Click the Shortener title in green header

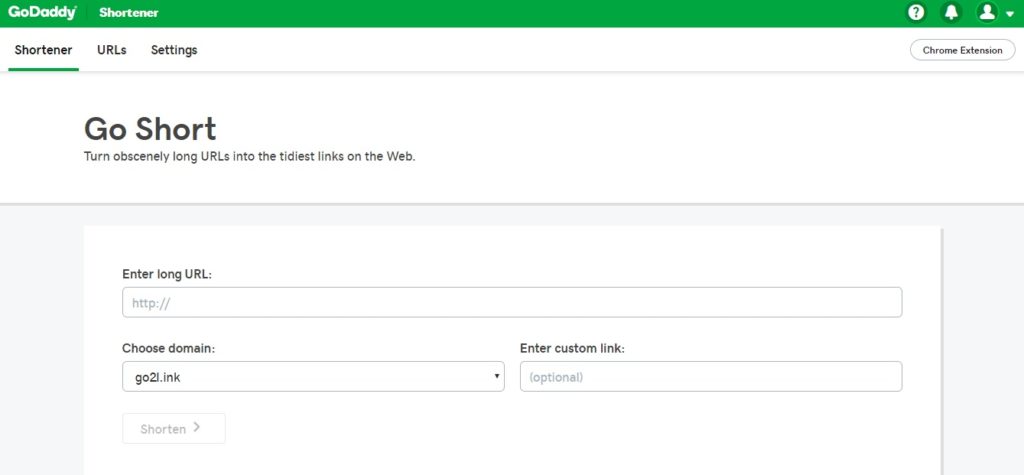[x=129, y=13]
